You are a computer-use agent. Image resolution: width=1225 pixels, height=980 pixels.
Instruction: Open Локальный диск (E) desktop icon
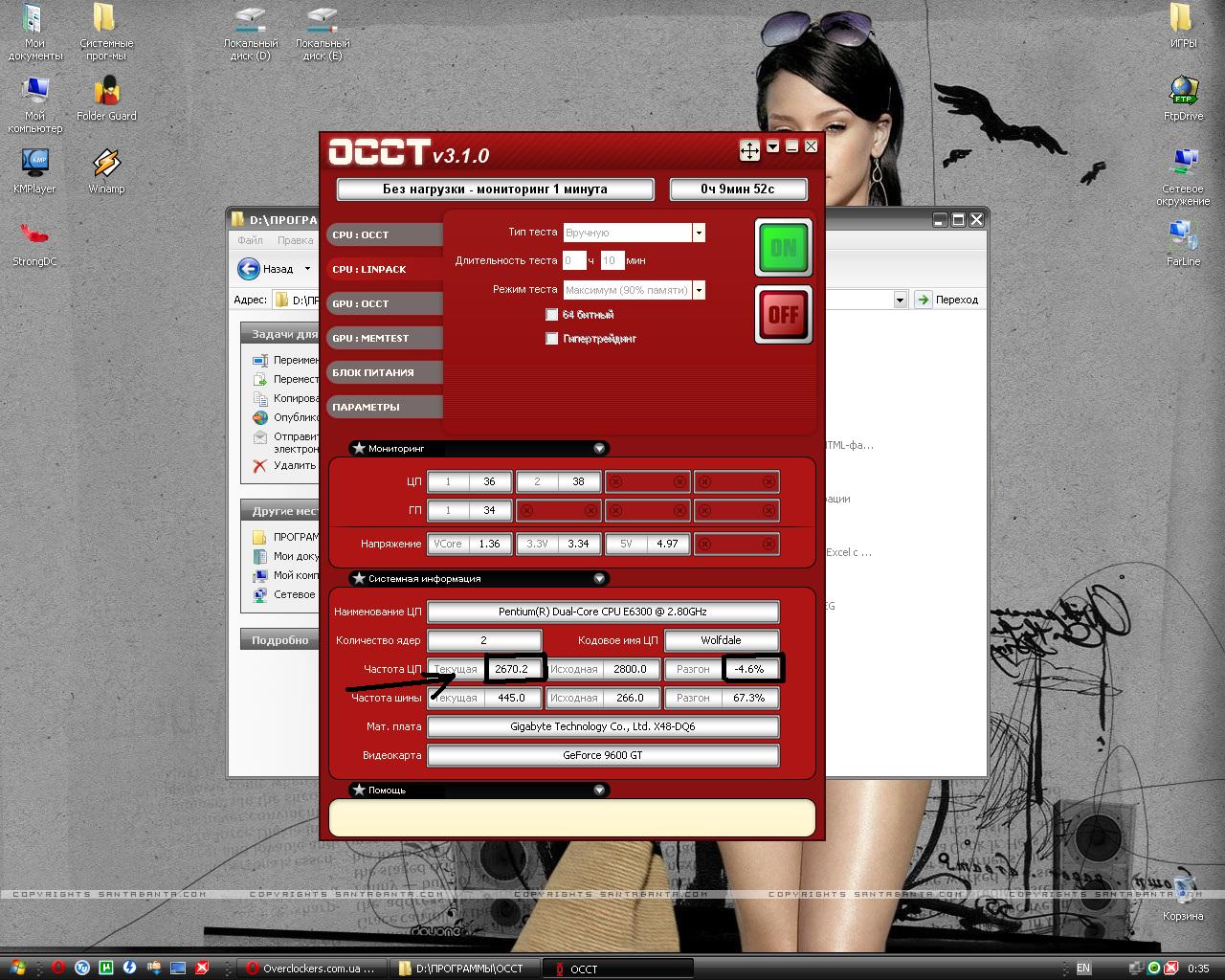point(323,33)
